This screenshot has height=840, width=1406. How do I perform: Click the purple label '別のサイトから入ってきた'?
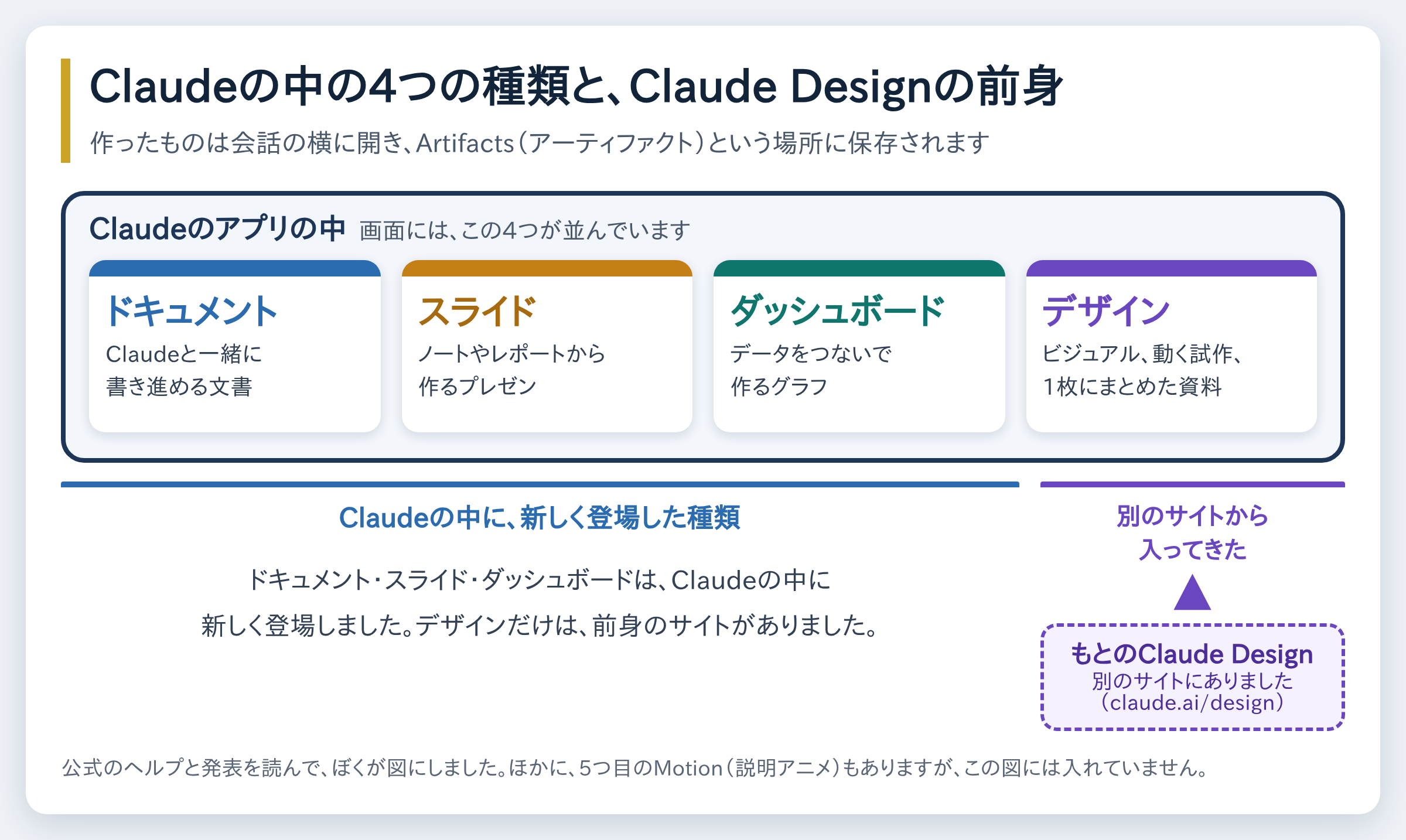tap(1192, 532)
